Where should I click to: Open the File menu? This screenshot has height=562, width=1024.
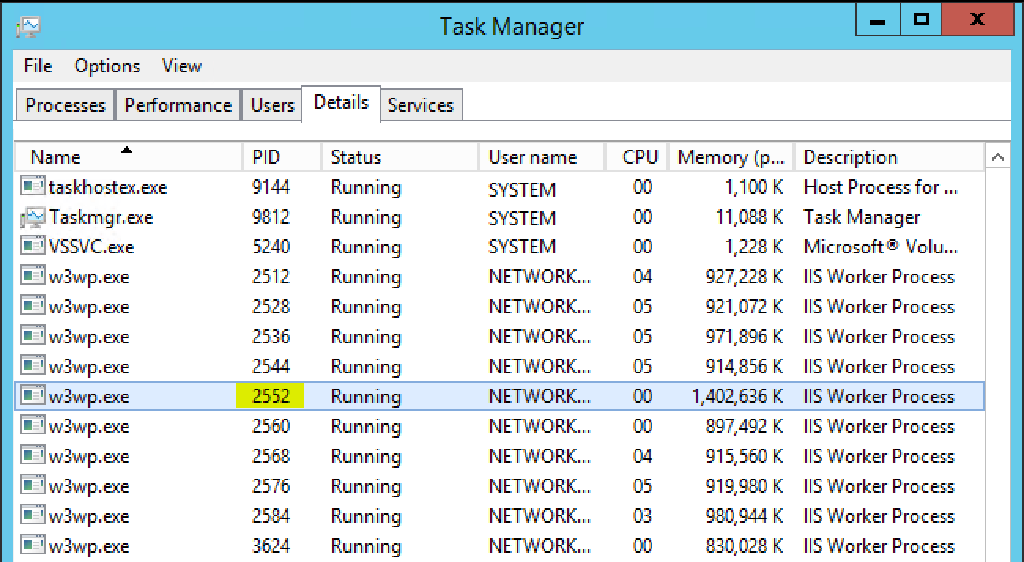click(x=37, y=65)
